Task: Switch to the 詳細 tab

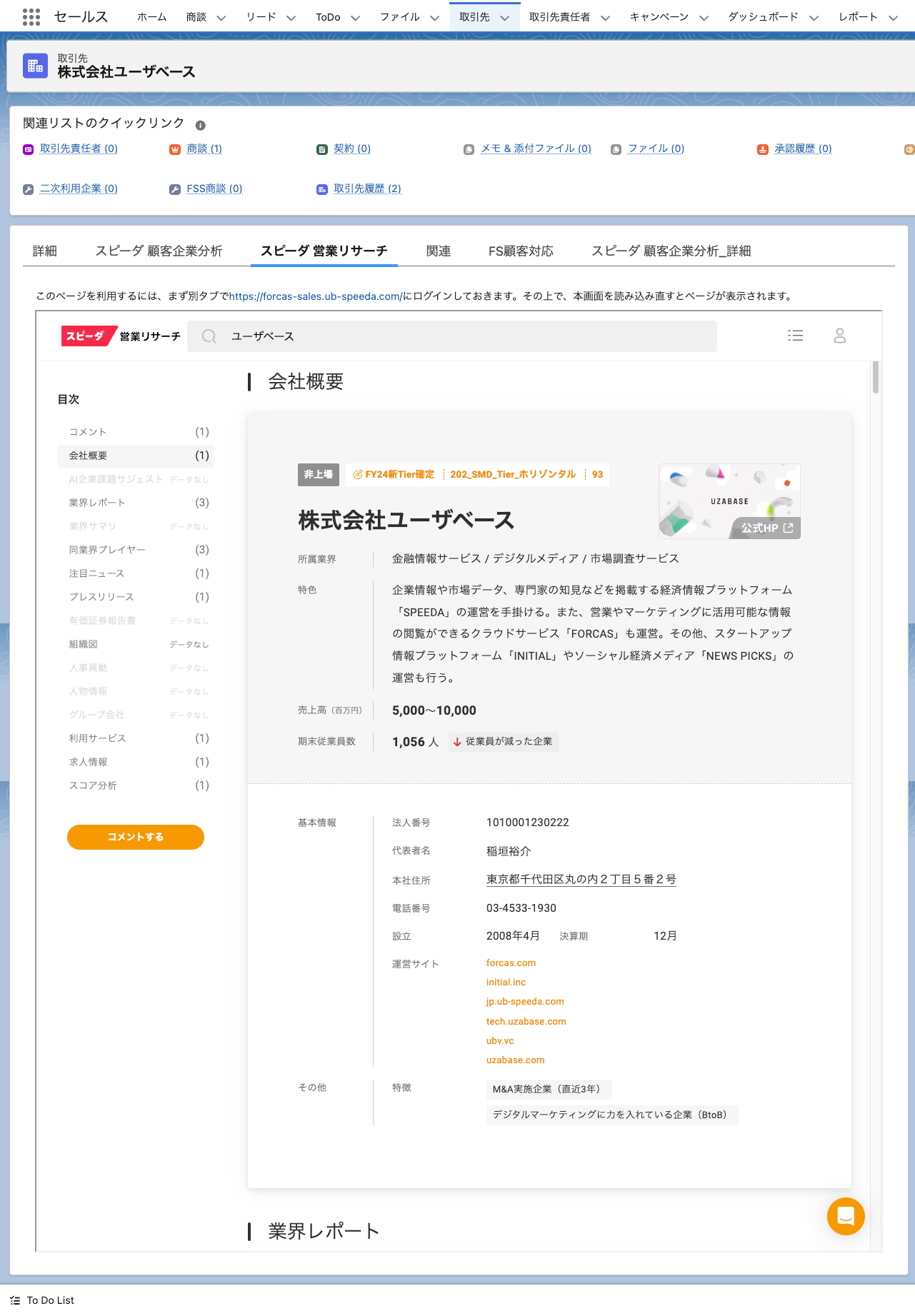Action: [45, 251]
